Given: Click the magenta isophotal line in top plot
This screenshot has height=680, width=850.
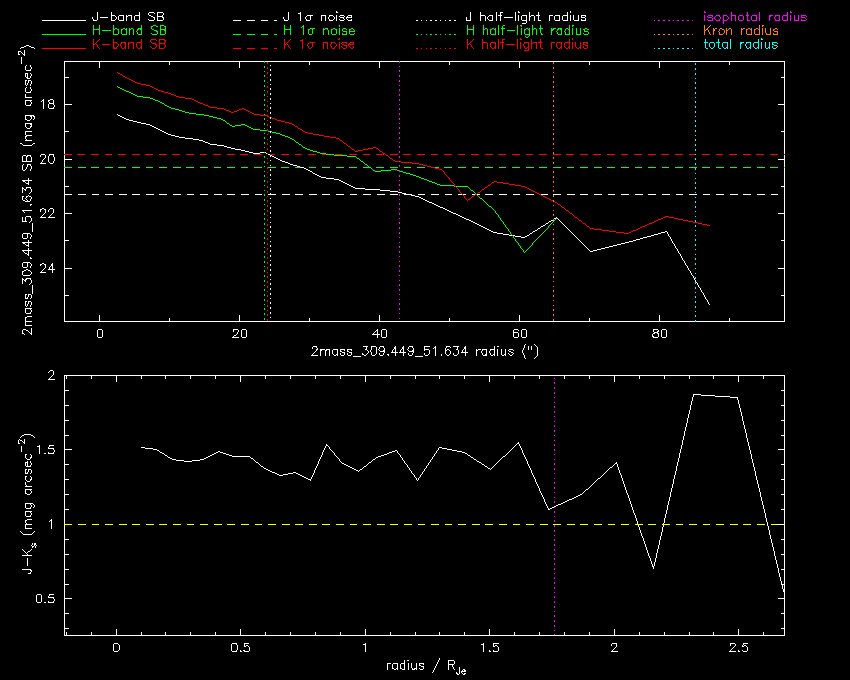Looking at the screenshot, I should (400, 191).
